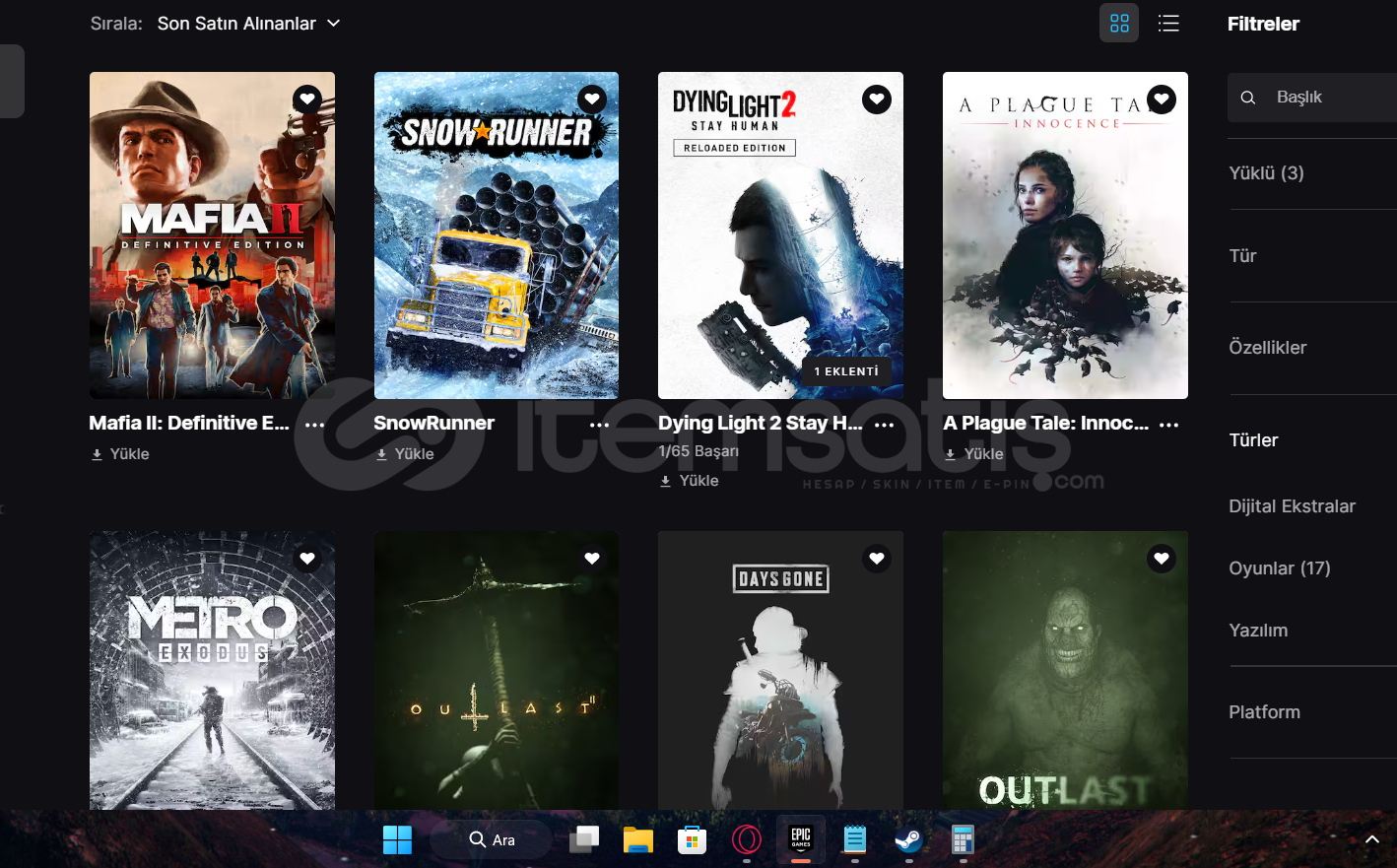Open Notepad from taskbar

pos(854,840)
